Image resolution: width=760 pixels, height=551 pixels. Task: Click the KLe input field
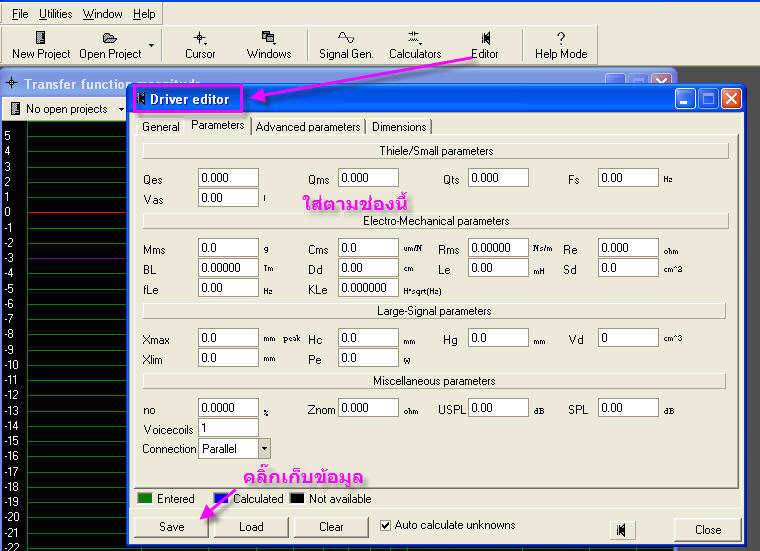click(368, 288)
